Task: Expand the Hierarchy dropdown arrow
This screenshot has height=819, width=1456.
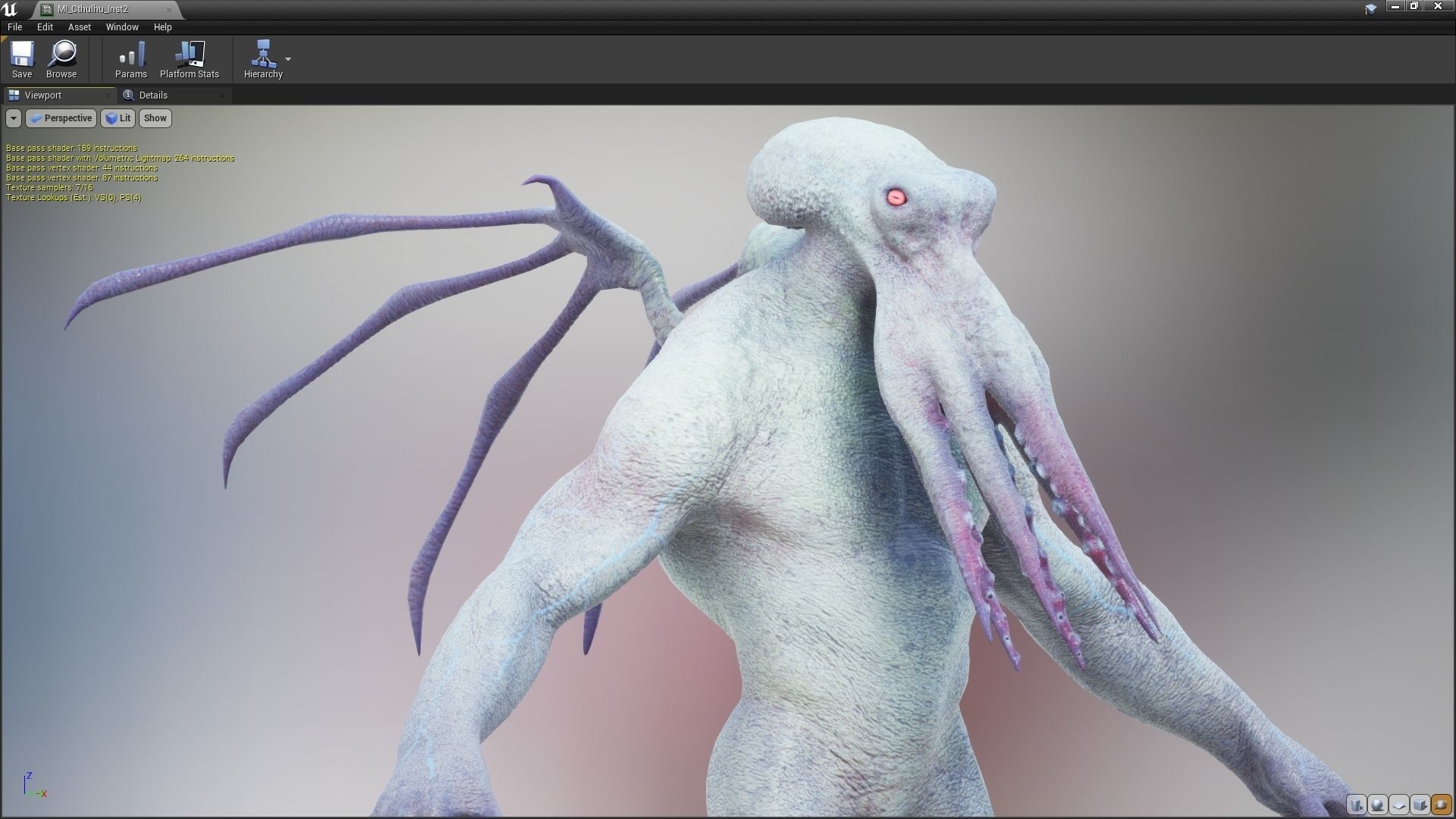Action: (288, 59)
